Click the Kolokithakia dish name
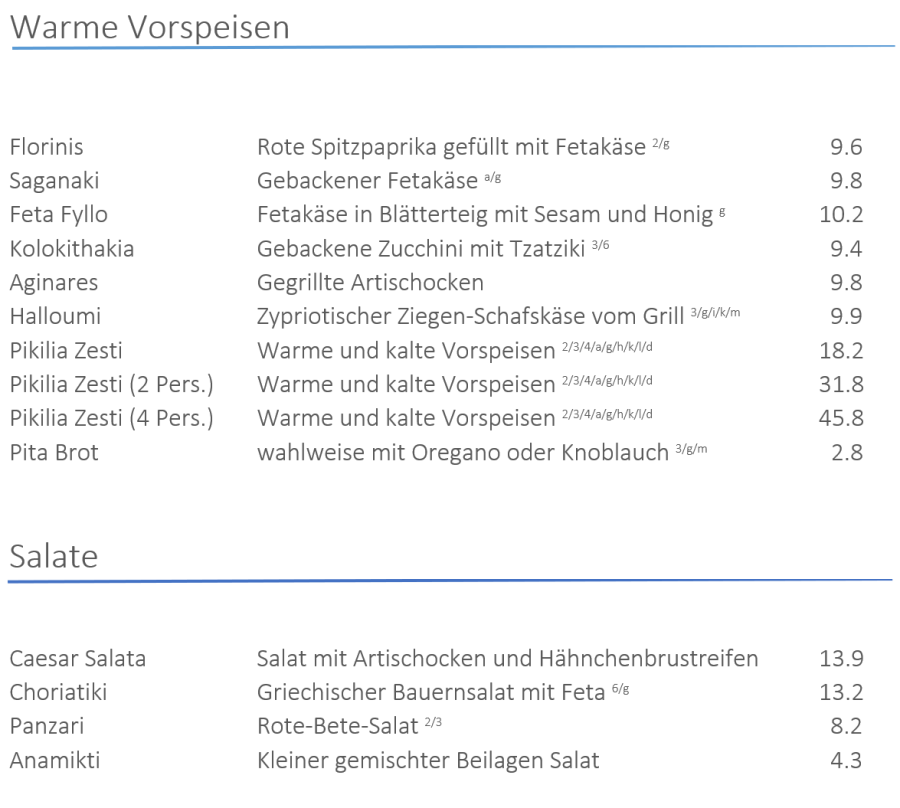900x808 pixels. coord(71,249)
